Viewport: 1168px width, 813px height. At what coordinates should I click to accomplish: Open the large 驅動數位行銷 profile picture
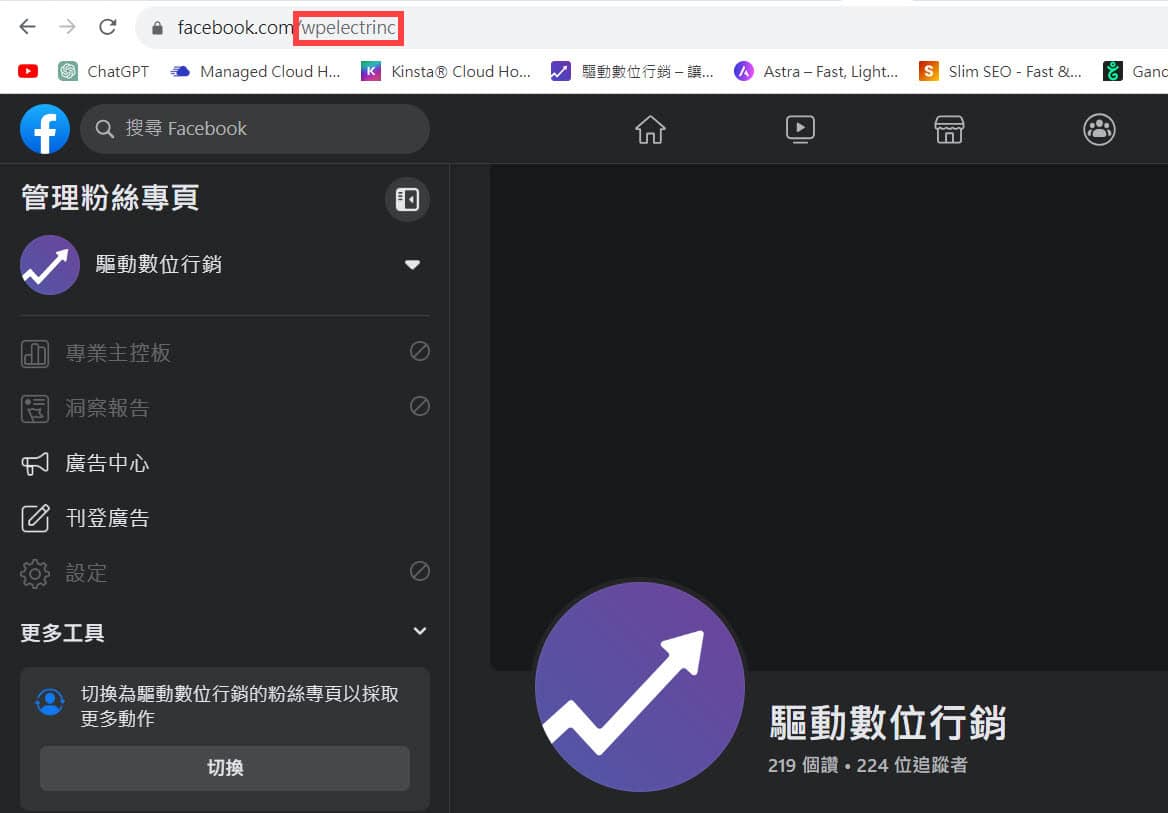pyautogui.click(x=640, y=686)
